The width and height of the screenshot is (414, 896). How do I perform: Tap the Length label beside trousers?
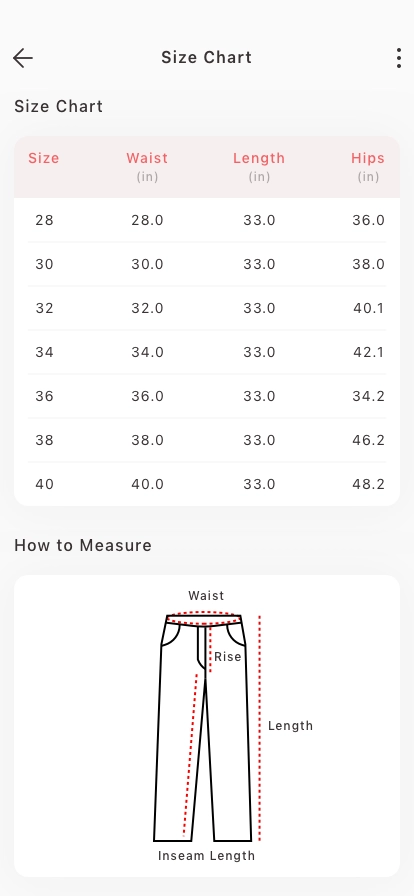290,726
